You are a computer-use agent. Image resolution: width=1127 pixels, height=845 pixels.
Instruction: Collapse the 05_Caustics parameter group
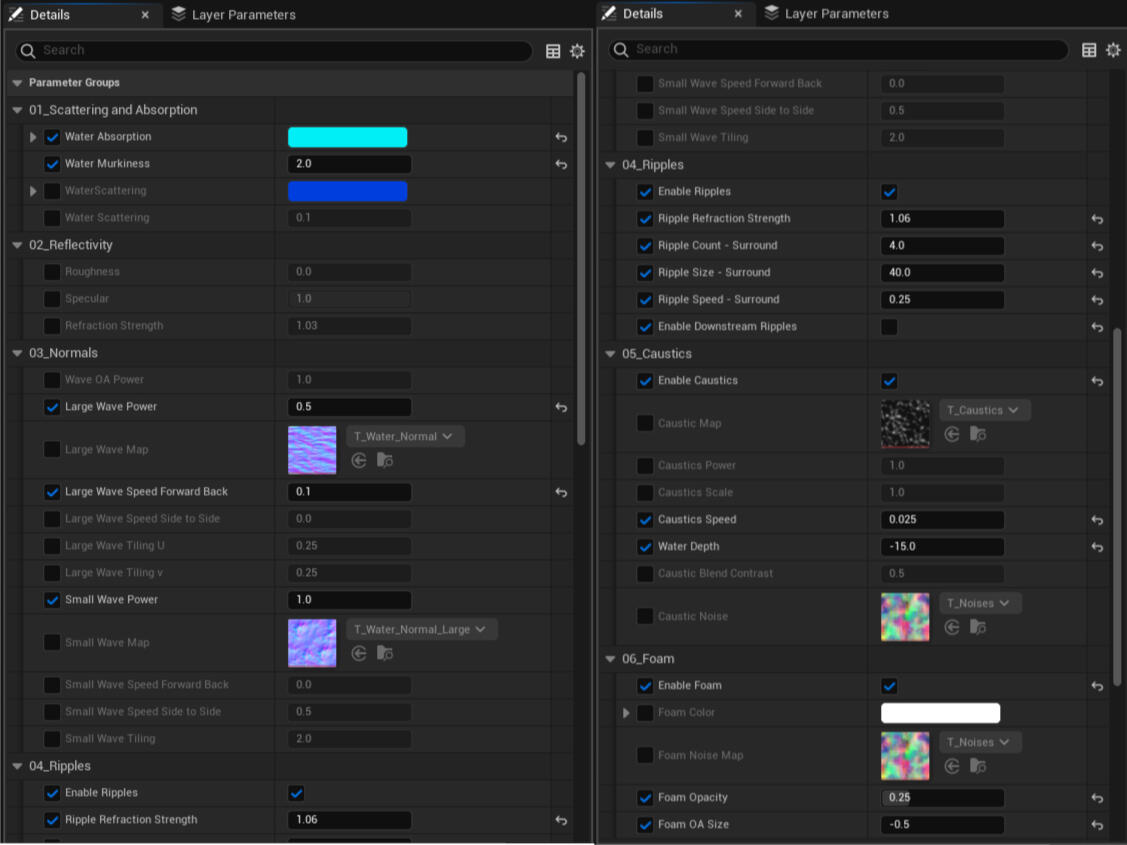609,353
